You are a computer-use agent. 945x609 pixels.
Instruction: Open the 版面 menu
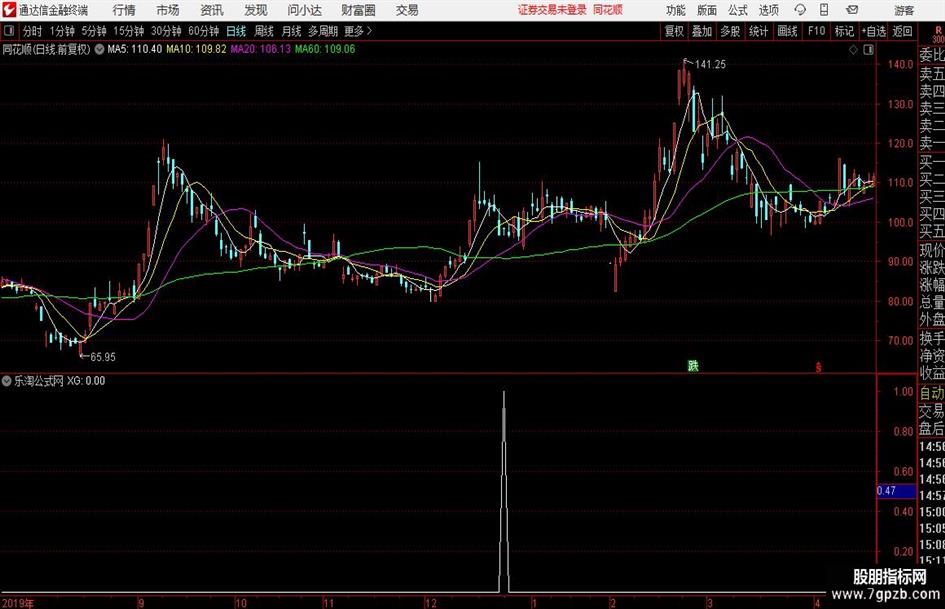click(706, 10)
